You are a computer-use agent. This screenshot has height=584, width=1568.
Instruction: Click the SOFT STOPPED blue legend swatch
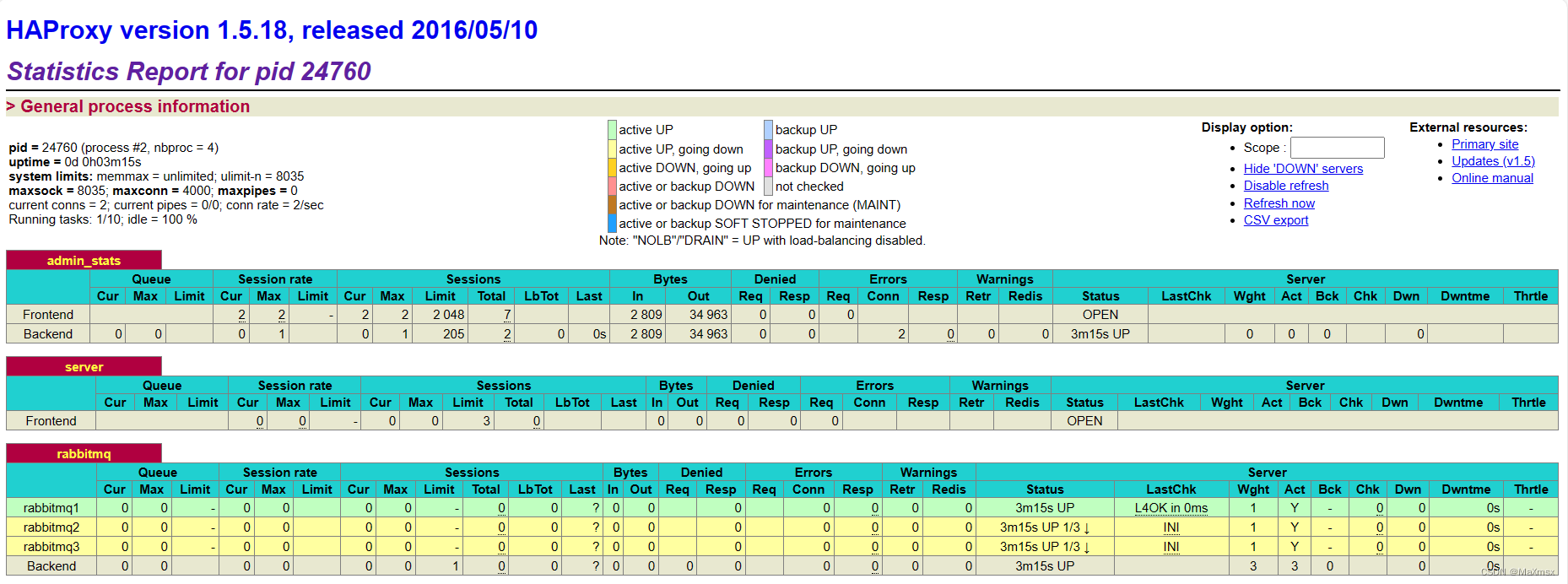point(612,223)
